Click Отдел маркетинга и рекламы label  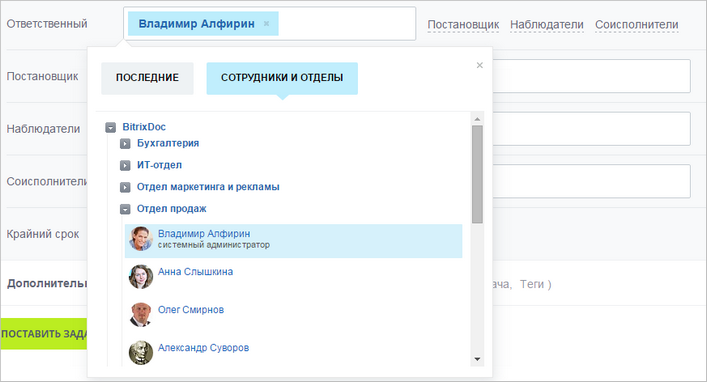(x=208, y=187)
